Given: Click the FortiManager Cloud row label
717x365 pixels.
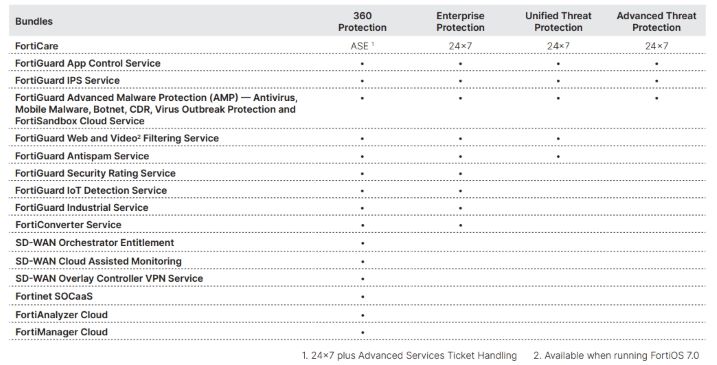Looking at the screenshot, I should click(62, 332).
